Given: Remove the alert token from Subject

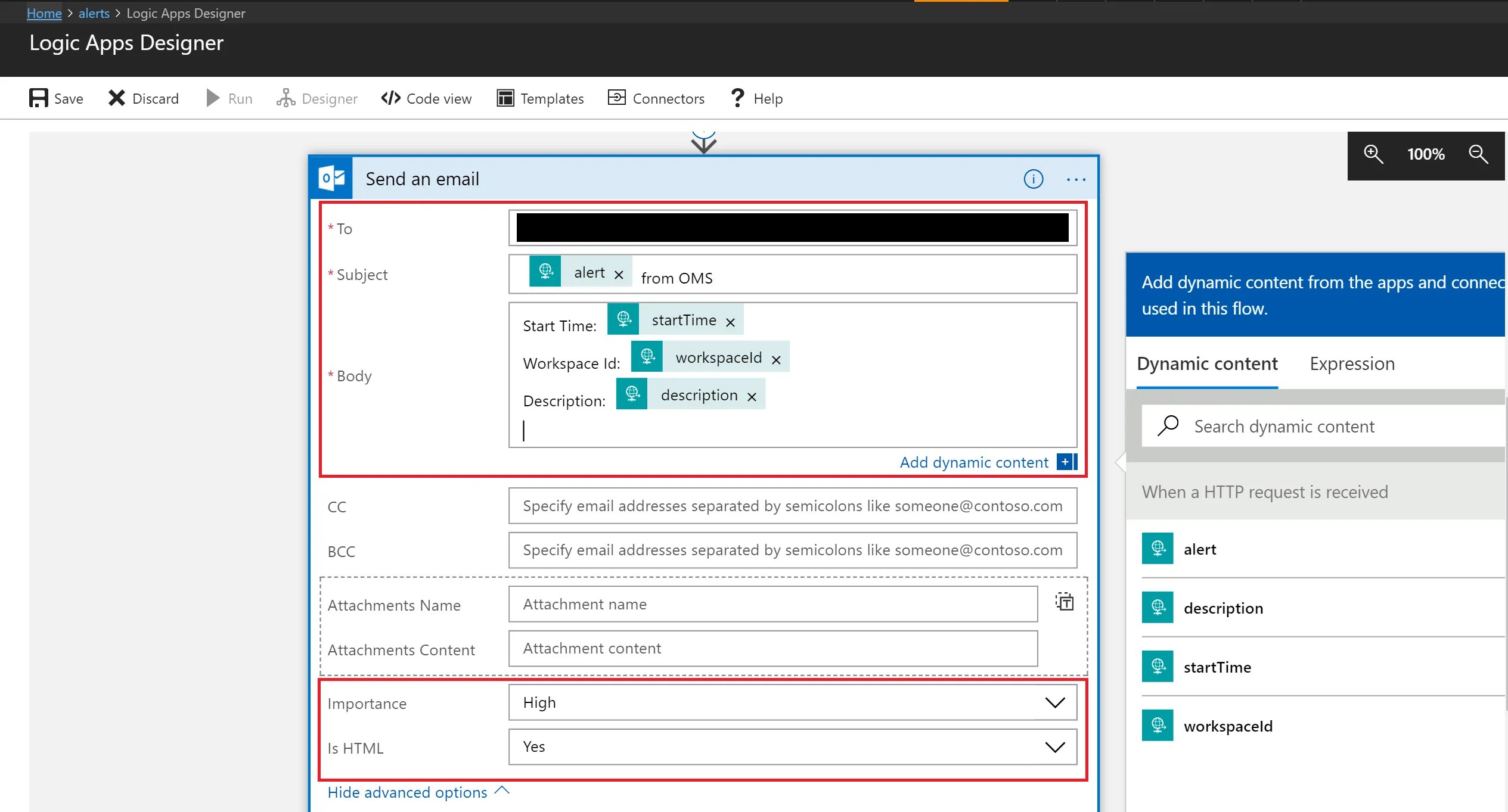Looking at the screenshot, I should pos(619,274).
